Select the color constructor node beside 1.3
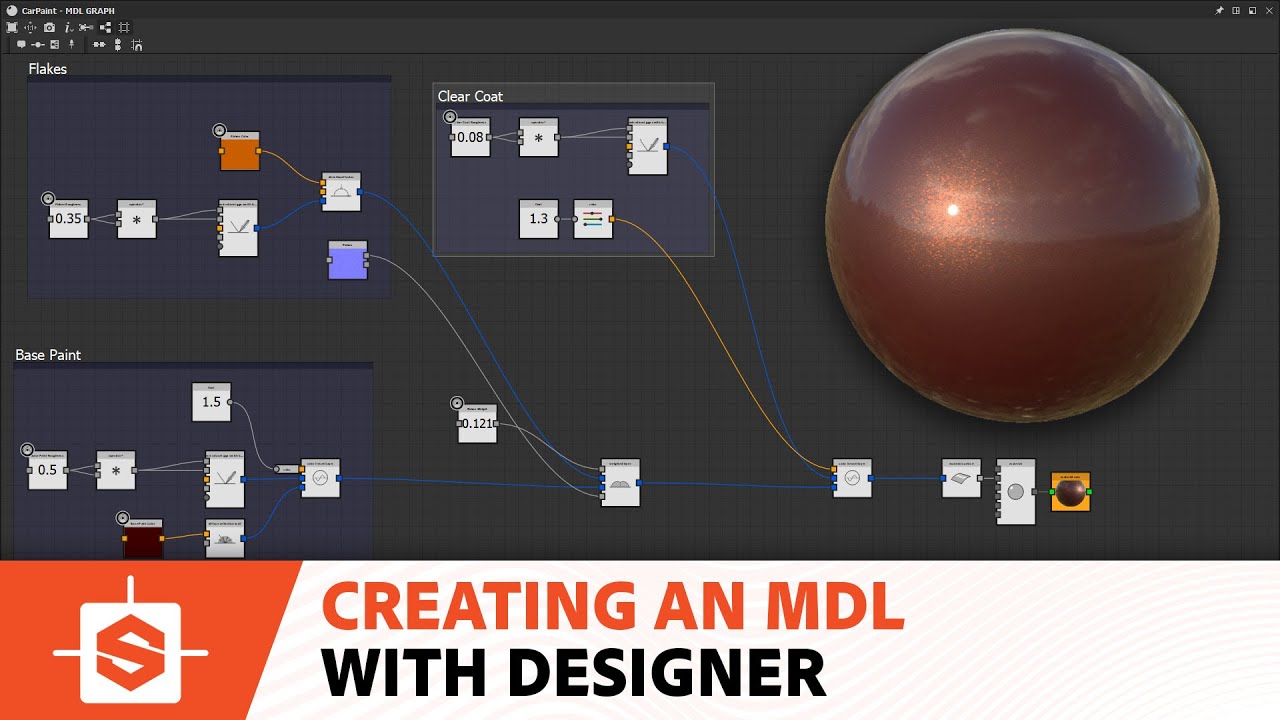 coord(594,219)
